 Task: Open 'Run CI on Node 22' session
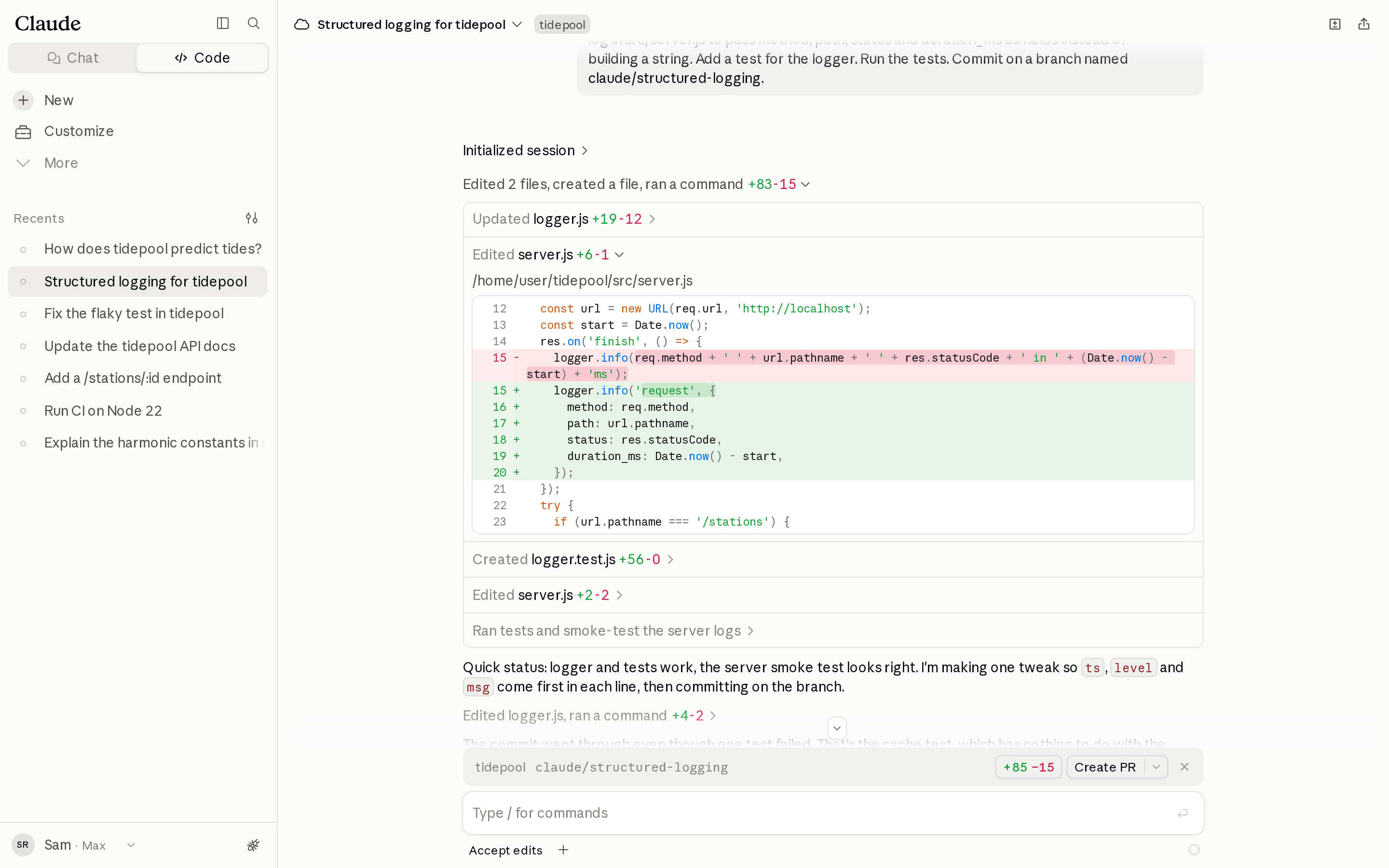137,411
